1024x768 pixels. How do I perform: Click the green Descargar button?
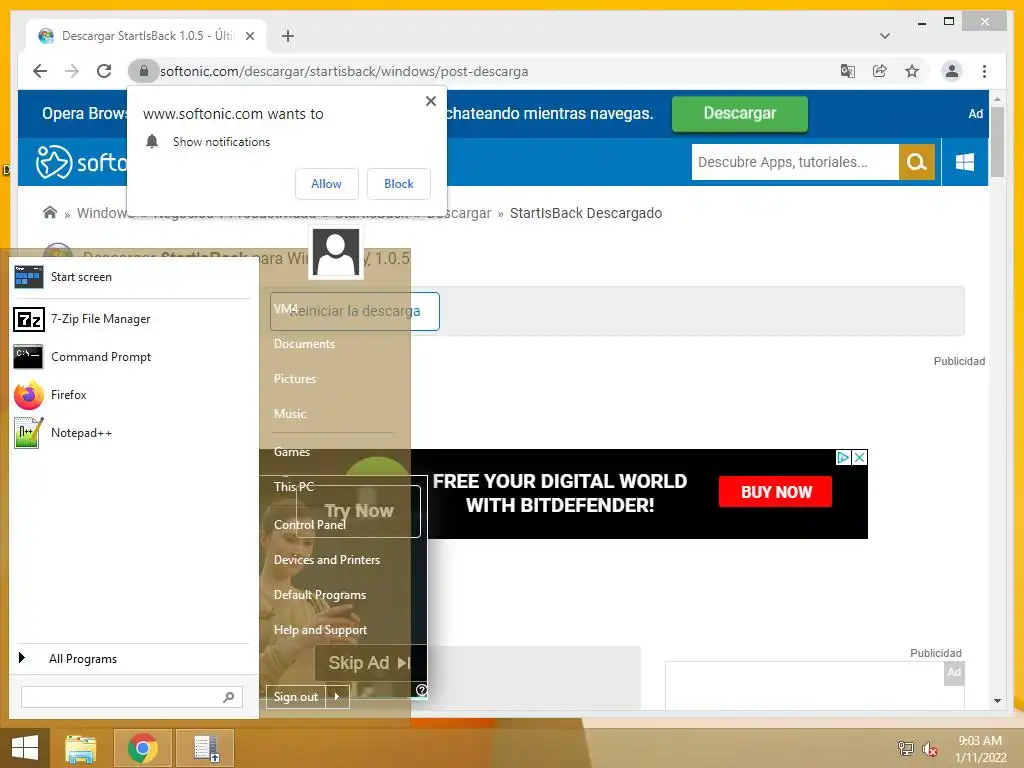pyautogui.click(x=739, y=114)
